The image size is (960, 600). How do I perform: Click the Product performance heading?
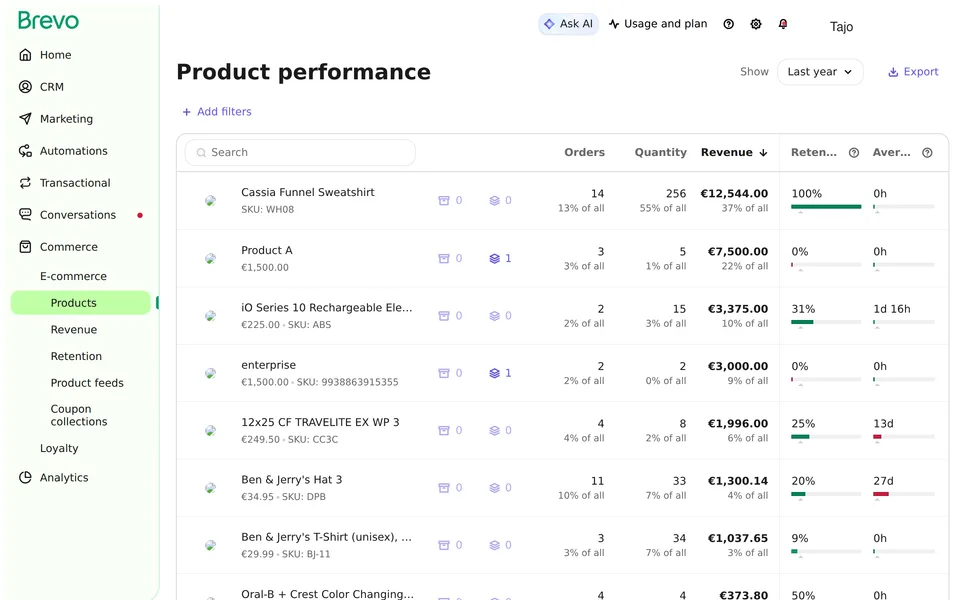coord(303,72)
